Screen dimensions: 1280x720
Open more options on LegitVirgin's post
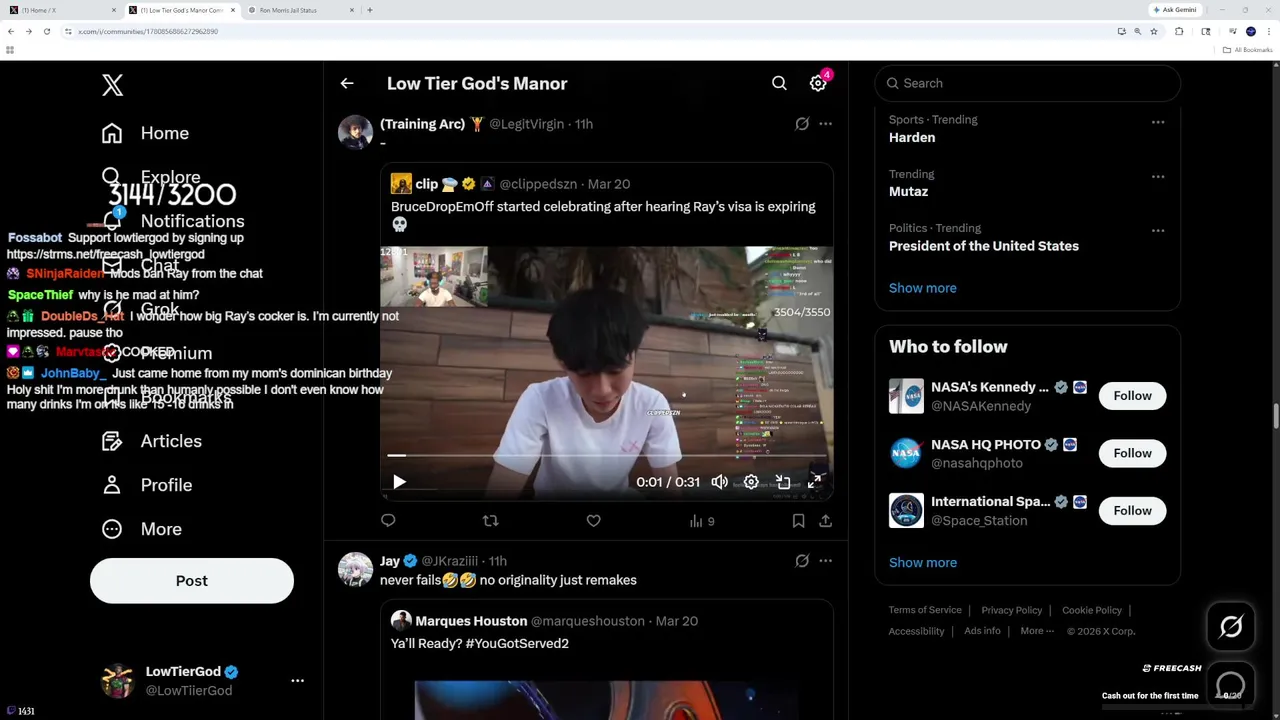tap(825, 124)
